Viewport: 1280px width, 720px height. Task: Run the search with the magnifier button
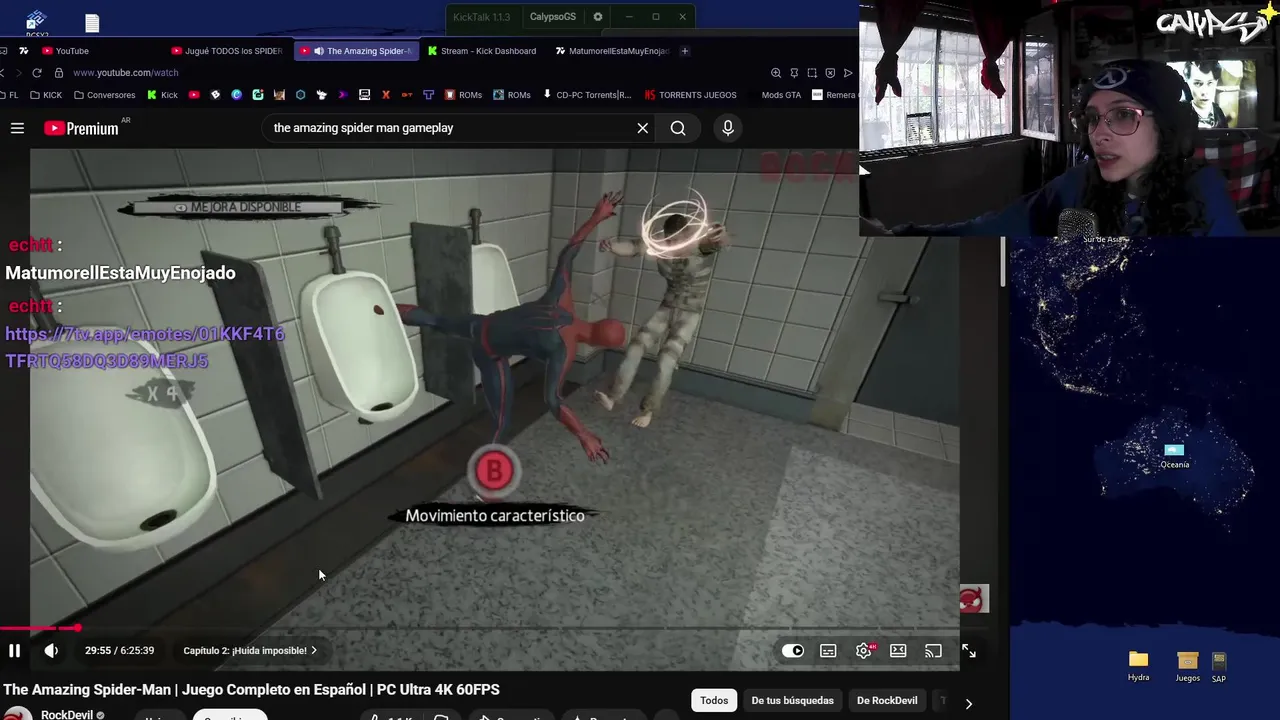pos(678,128)
